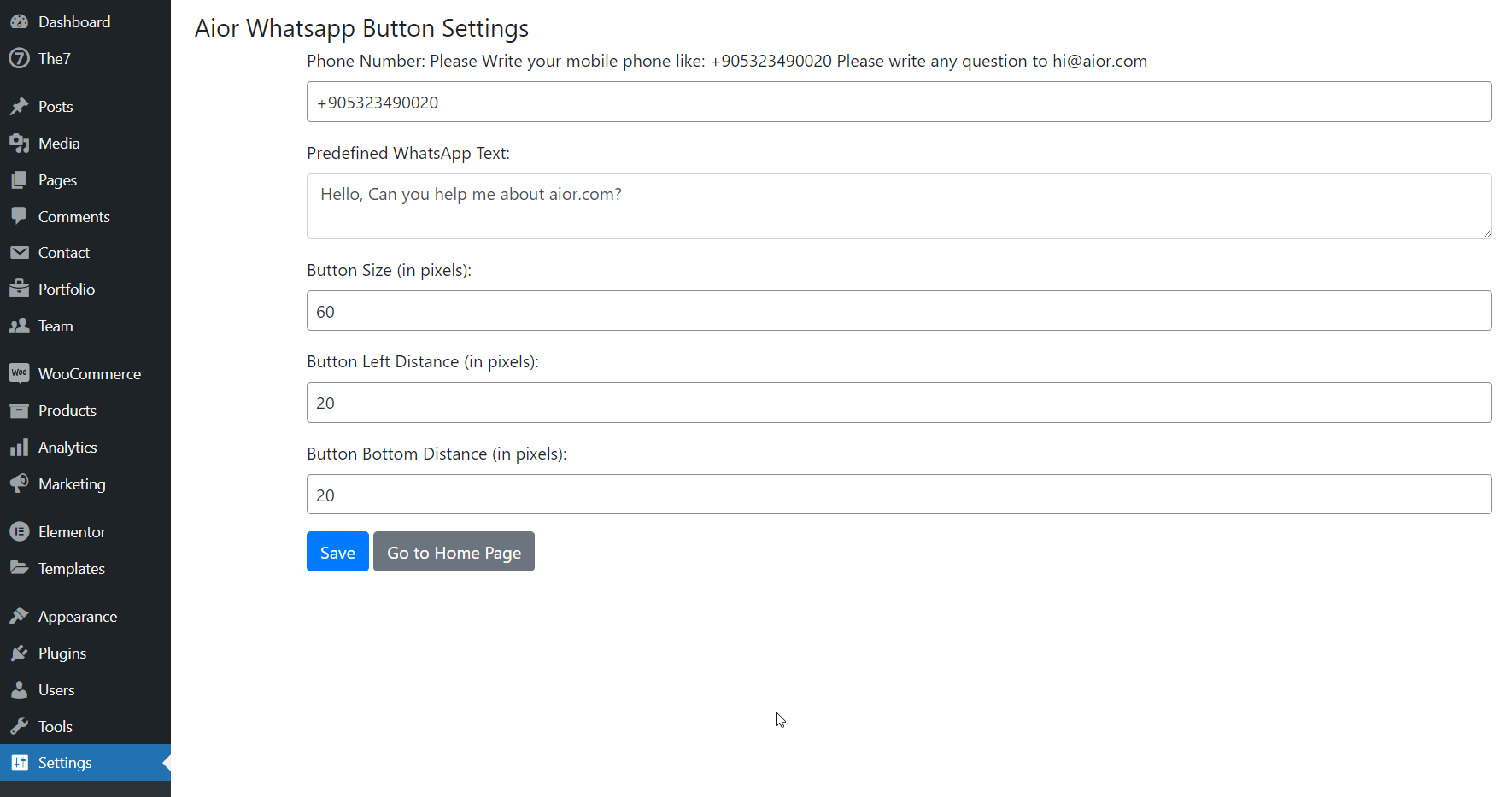Select the Plugins plug icon
Image resolution: width=1512 pixels, height=797 pixels.
[x=19, y=653]
